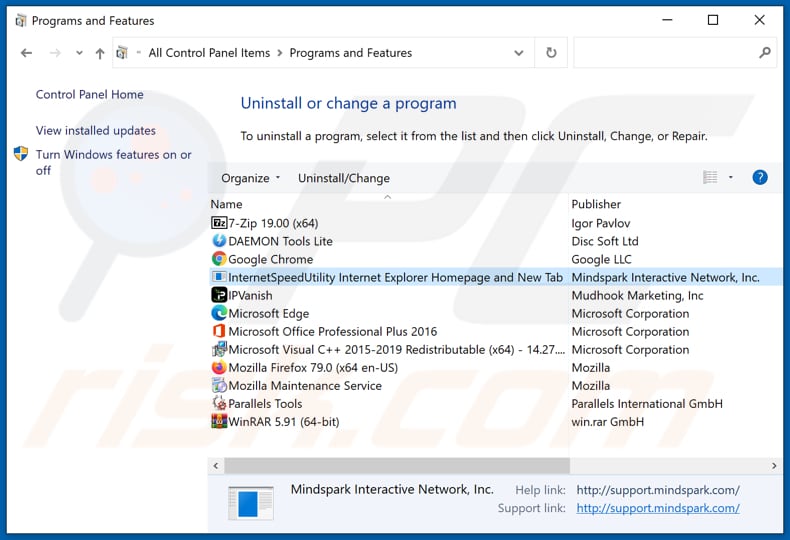
Task: Click the scroll right arrow
Action: pos(774,465)
